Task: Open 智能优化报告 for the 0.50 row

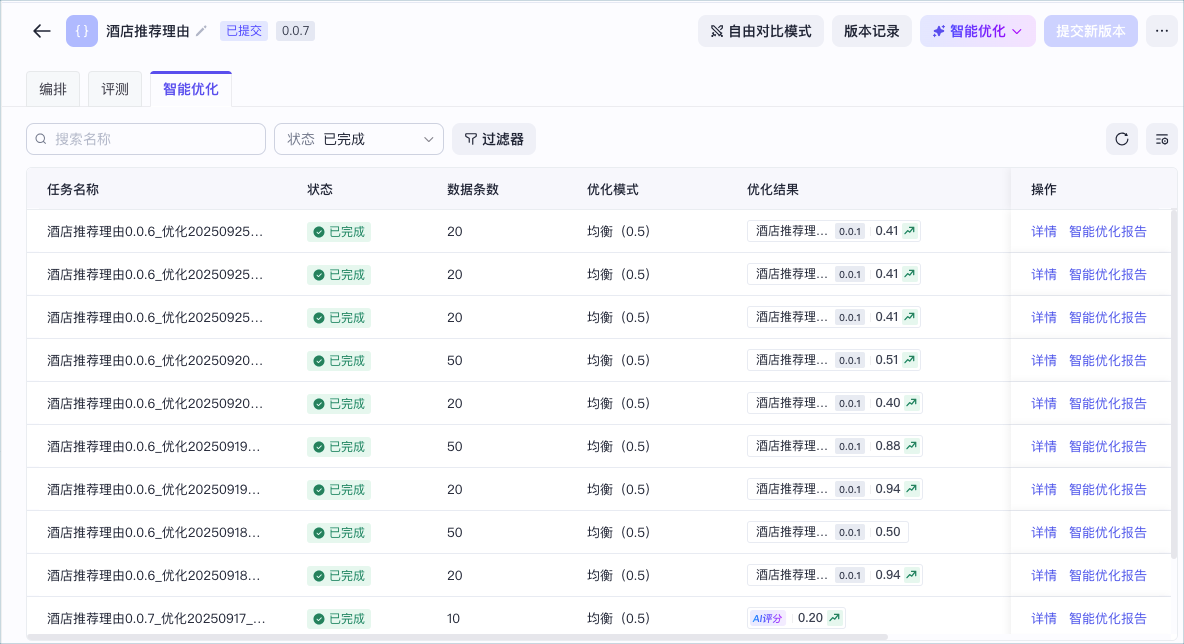Action: [x=1108, y=532]
